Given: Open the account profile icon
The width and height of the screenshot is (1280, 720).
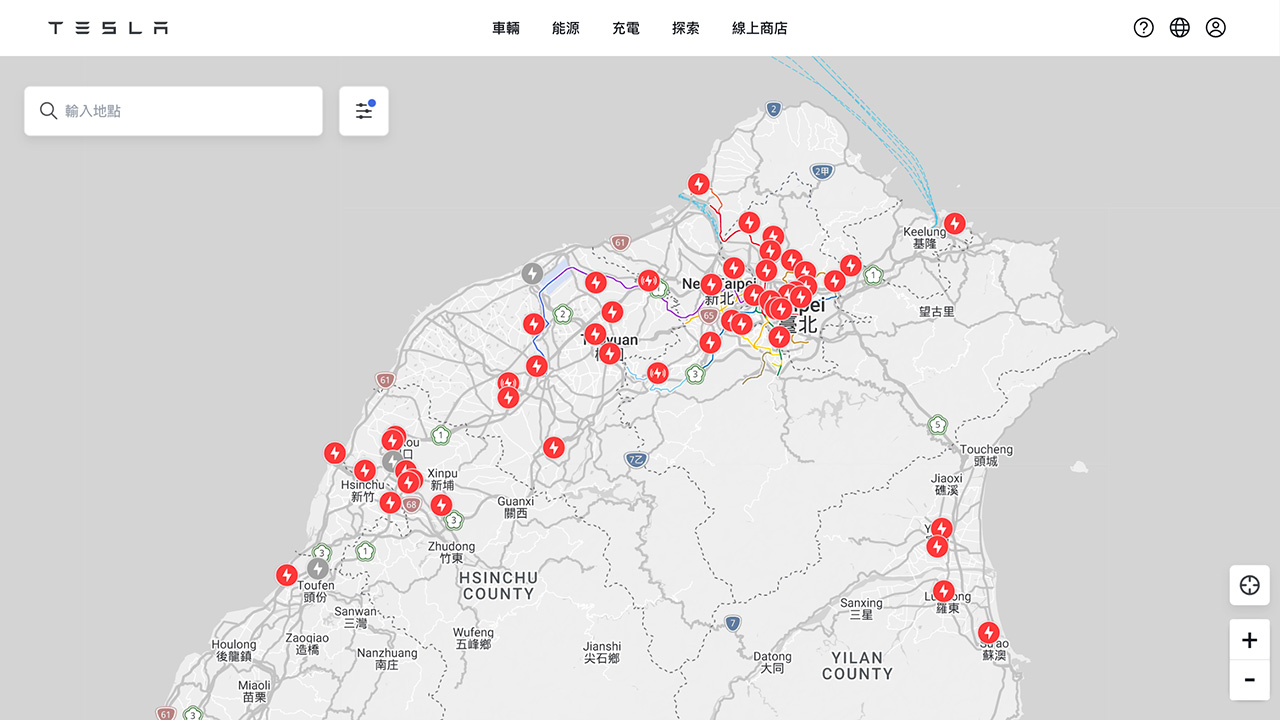Looking at the screenshot, I should coord(1216,28).
